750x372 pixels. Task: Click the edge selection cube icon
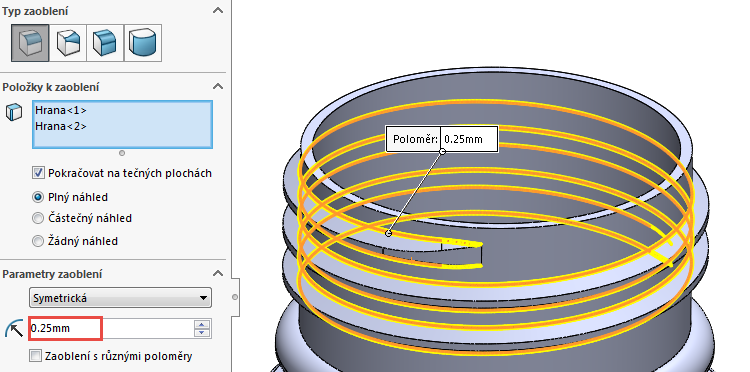click(13, 112)
